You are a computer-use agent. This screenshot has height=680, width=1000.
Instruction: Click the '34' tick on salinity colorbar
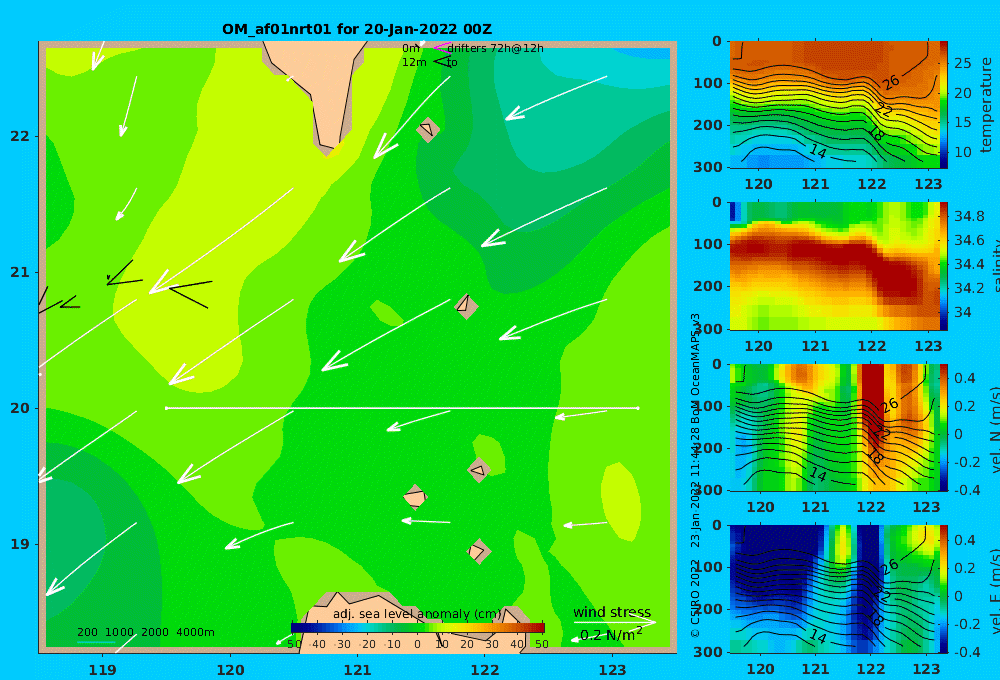pos(962,312)
